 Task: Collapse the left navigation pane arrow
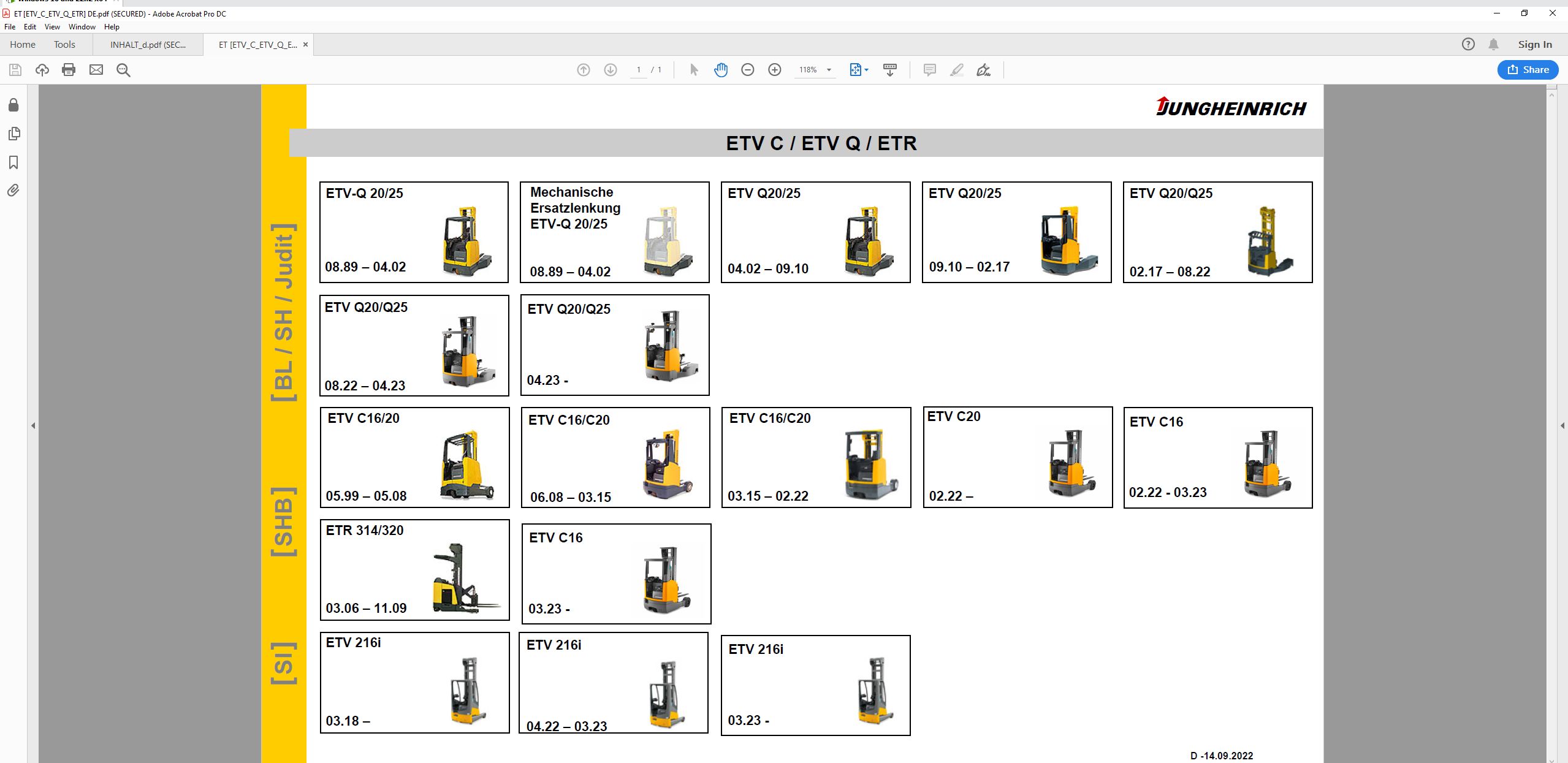pos(33,425)
